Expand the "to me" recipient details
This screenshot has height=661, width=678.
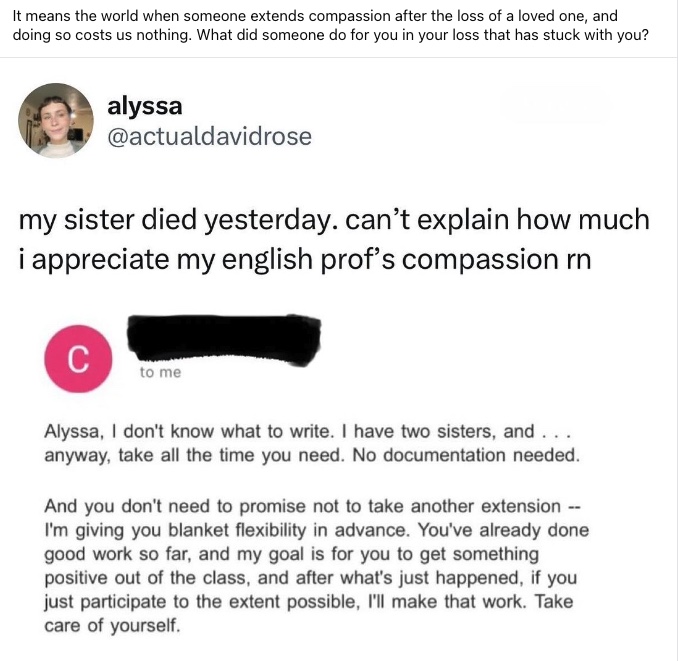pyautogui.click(x=160, y=372)
